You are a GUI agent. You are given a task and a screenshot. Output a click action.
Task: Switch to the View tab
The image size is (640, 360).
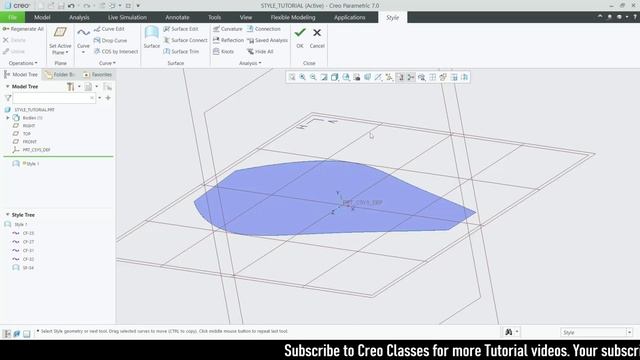246,17
